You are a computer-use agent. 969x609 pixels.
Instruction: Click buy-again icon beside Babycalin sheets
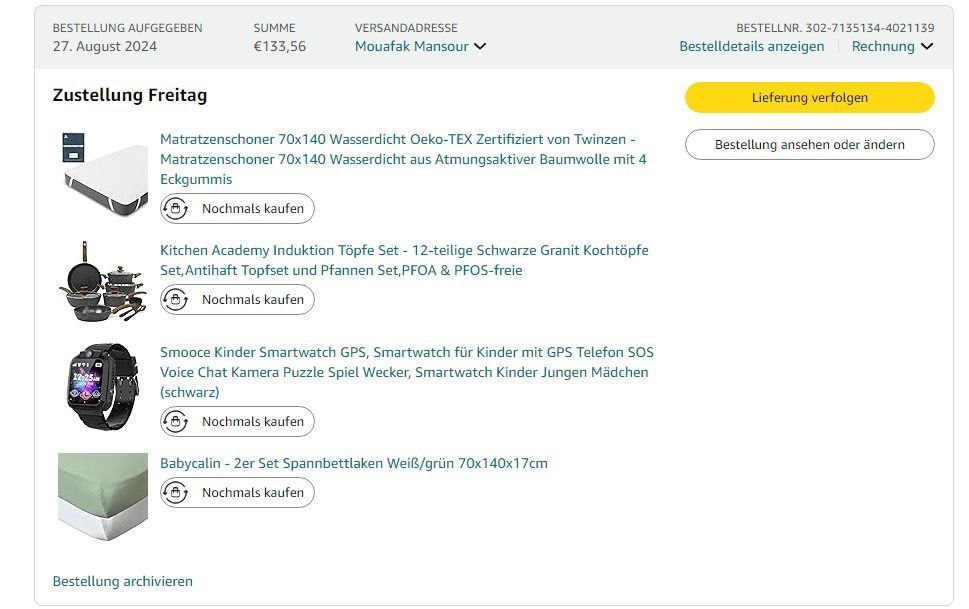pos(176,493)
